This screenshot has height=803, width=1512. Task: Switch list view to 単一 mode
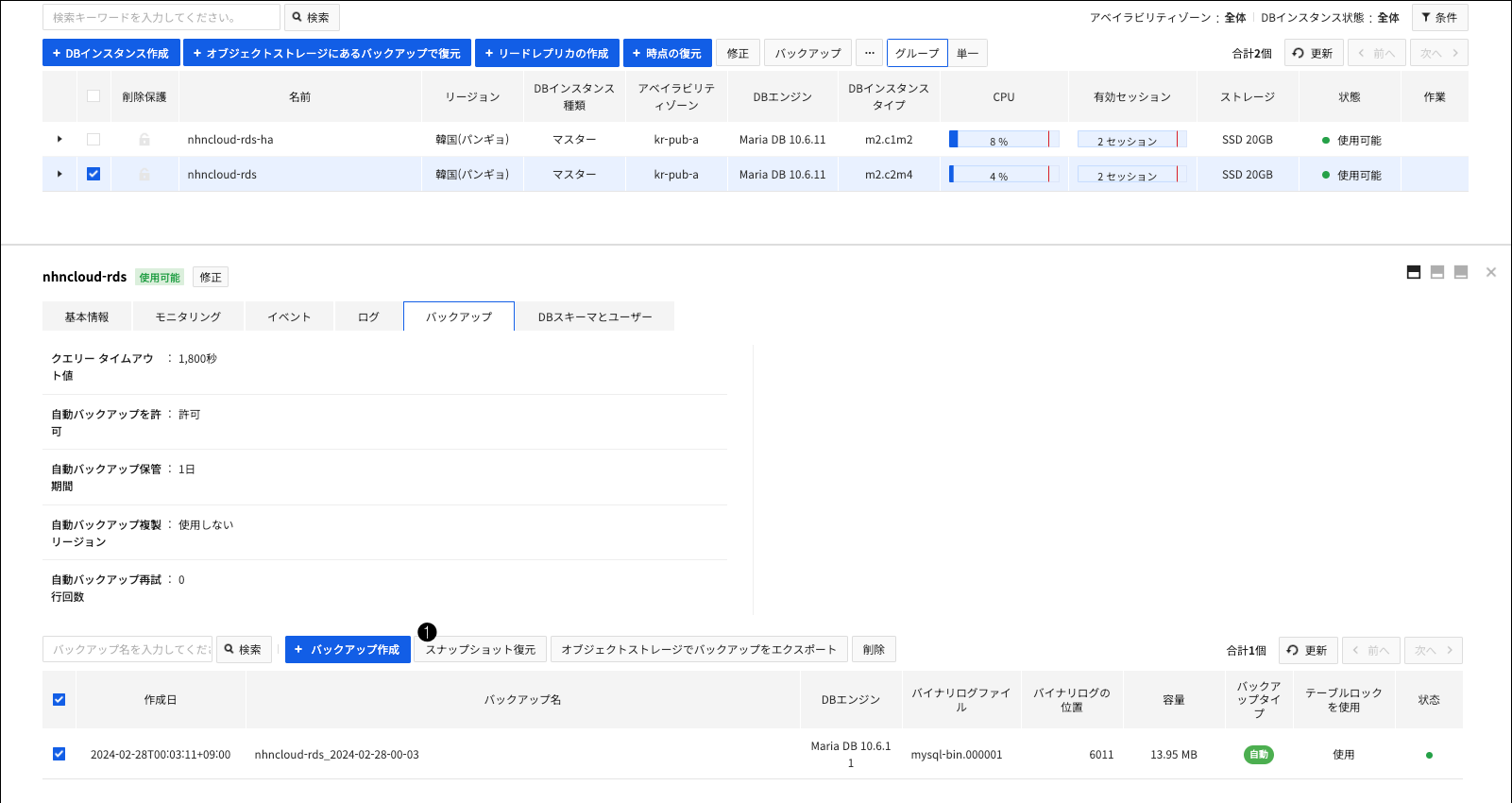click(967, 53)
